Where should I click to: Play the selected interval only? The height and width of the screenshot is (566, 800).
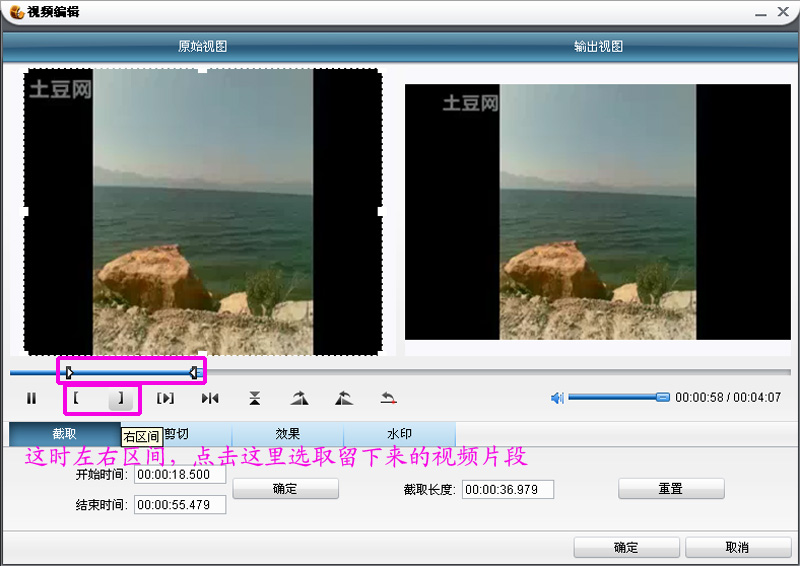click(x=165, y=398)
